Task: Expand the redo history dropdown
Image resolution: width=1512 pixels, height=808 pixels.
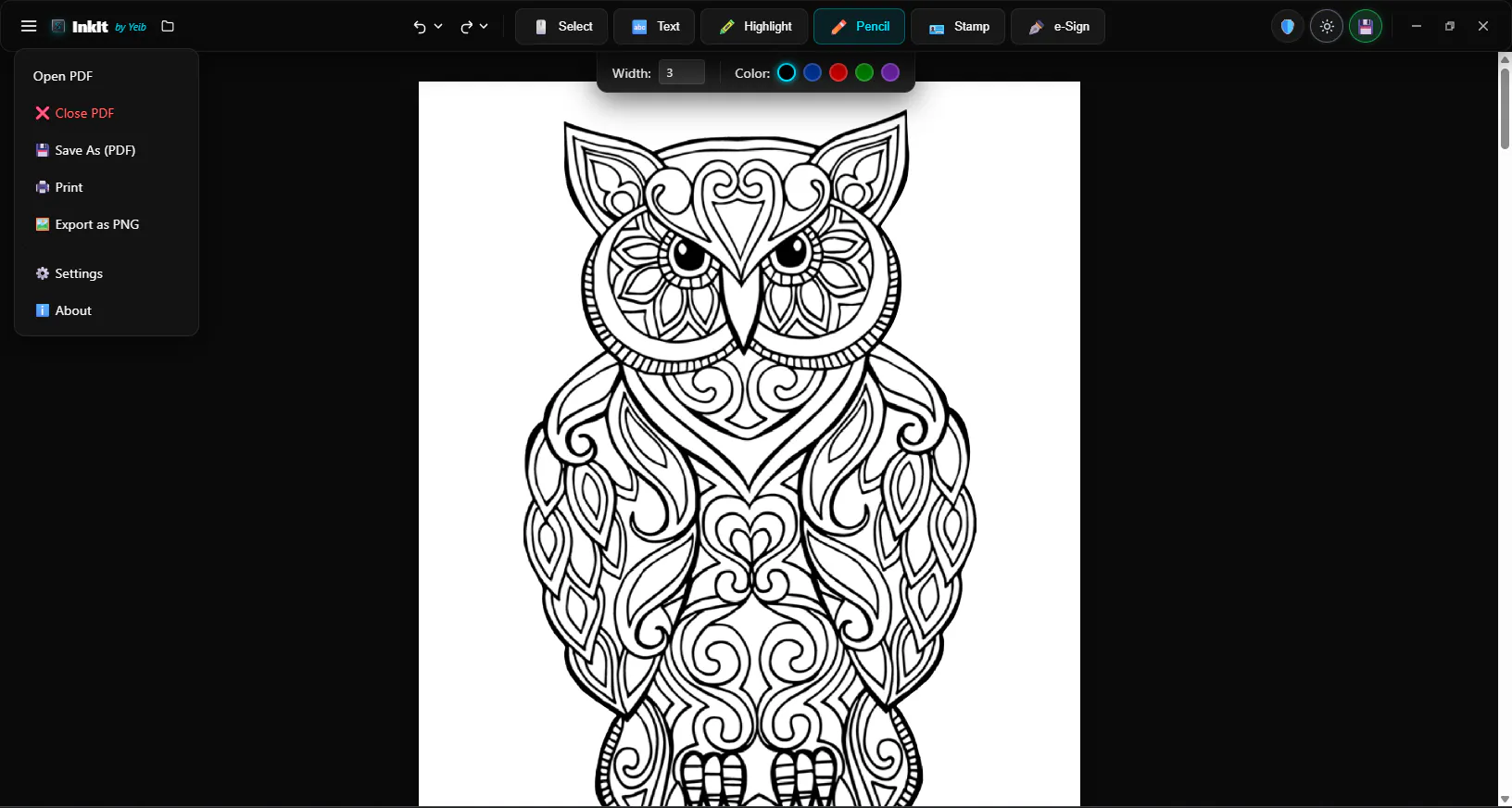Action: [484, 27]
